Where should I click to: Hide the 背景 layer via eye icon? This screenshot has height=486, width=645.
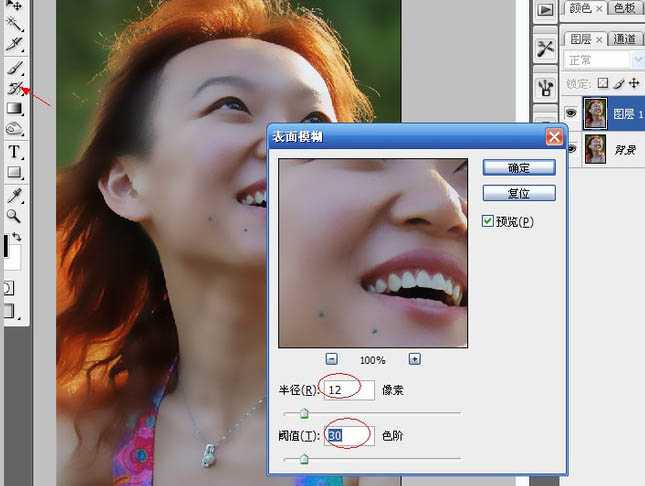pyautogui.click(x=571, y=149)
